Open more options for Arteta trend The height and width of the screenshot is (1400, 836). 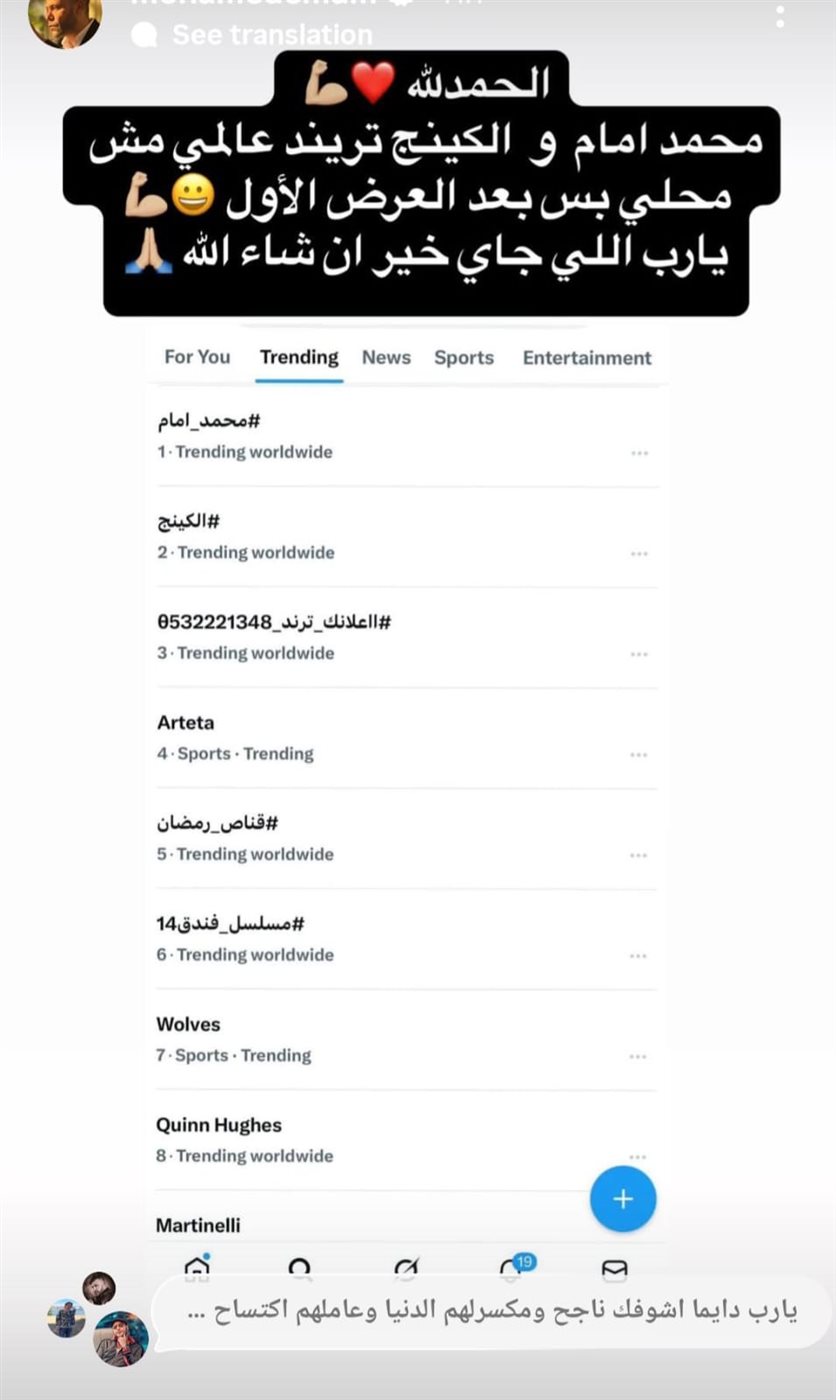639,755
